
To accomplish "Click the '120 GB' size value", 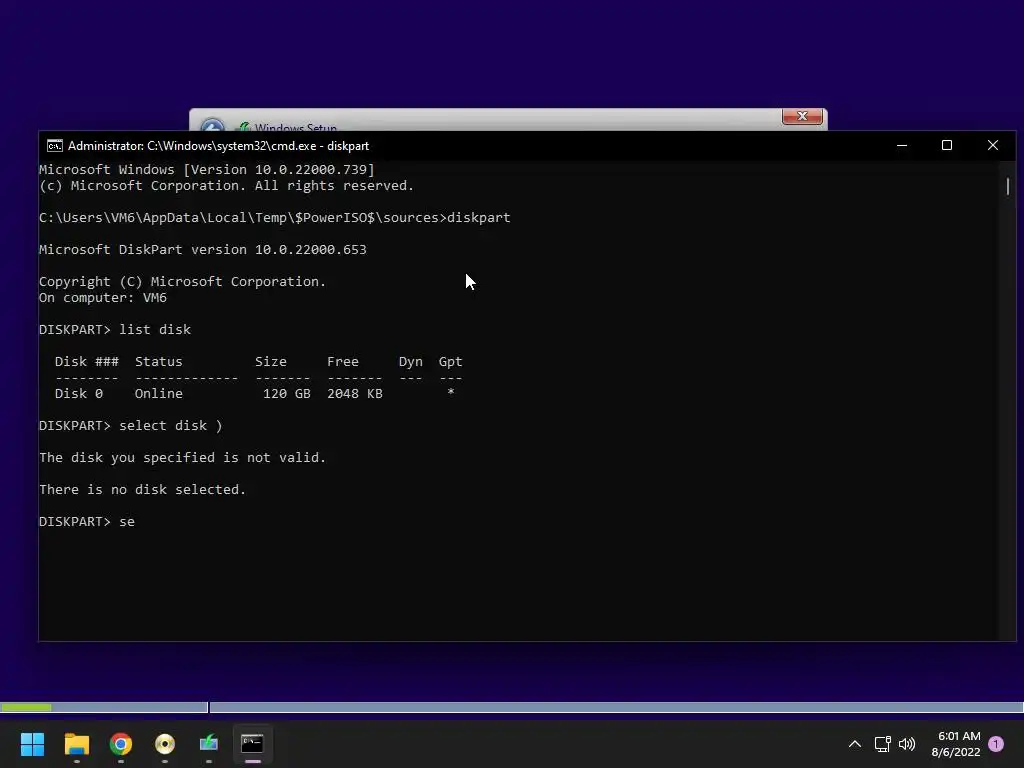I will click(287, 394).
